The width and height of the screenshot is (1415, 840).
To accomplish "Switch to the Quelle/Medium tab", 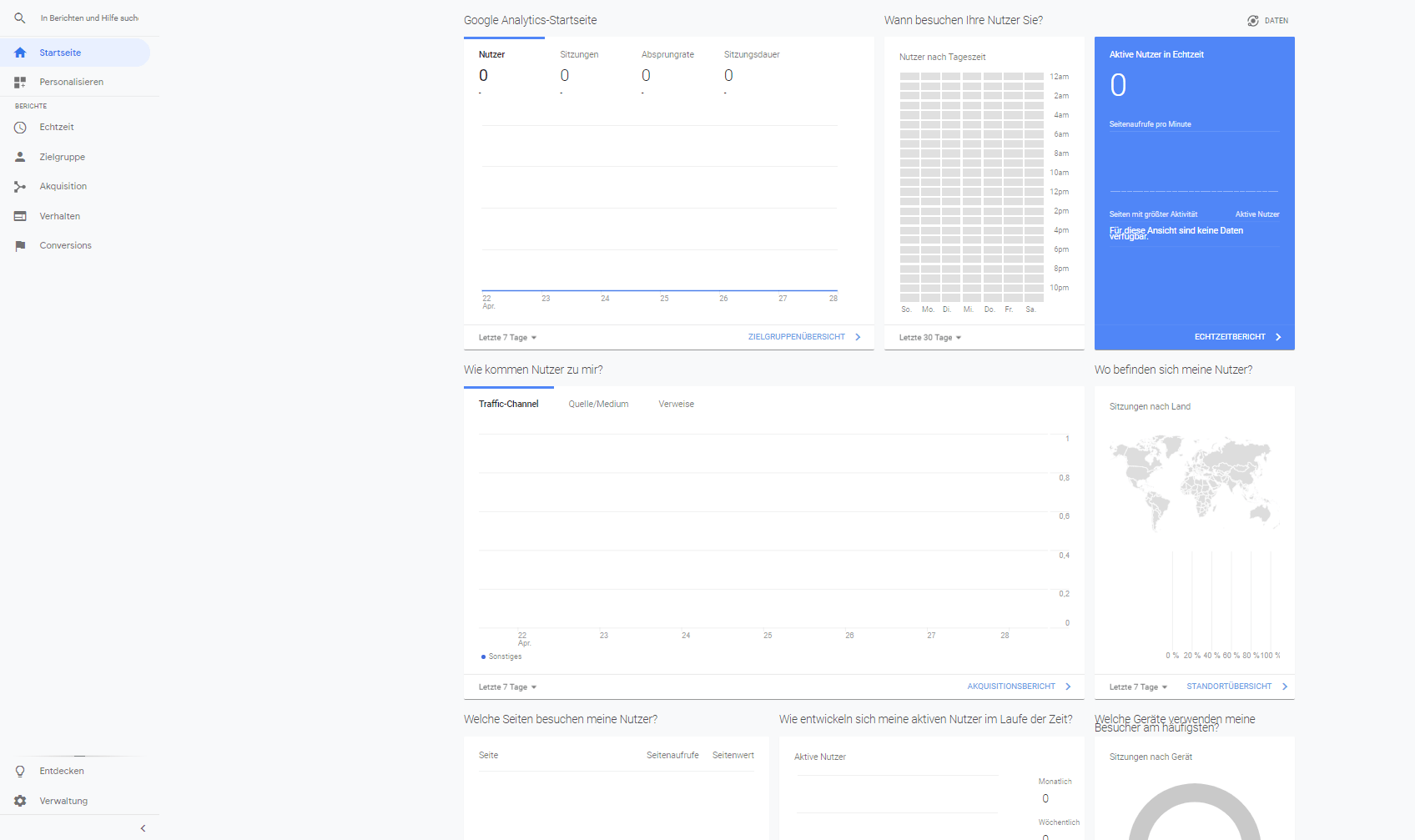I will (x=598, y=404).
